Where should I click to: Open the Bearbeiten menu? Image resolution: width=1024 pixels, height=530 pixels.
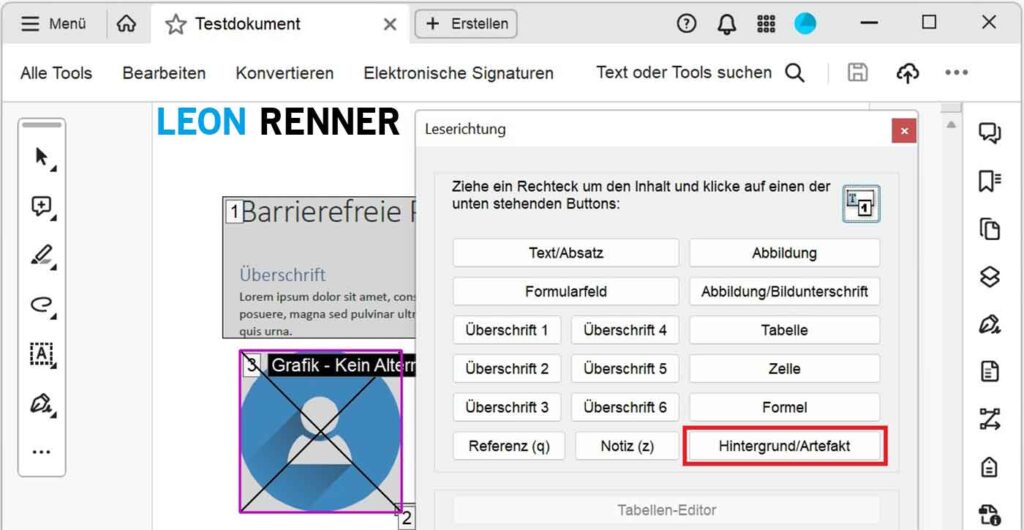(164, 73)
